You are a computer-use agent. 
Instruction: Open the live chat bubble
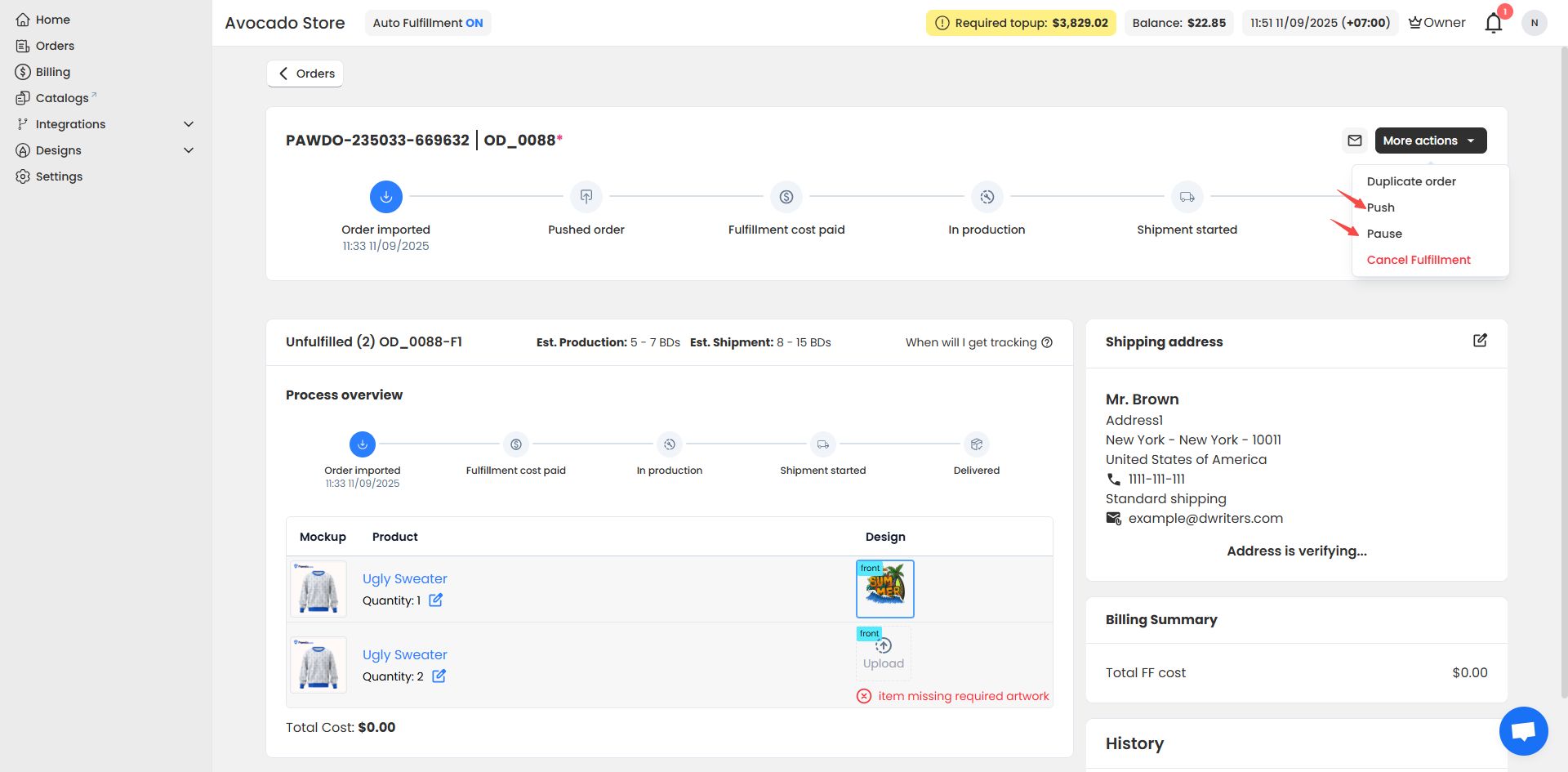click(1523, 730)
